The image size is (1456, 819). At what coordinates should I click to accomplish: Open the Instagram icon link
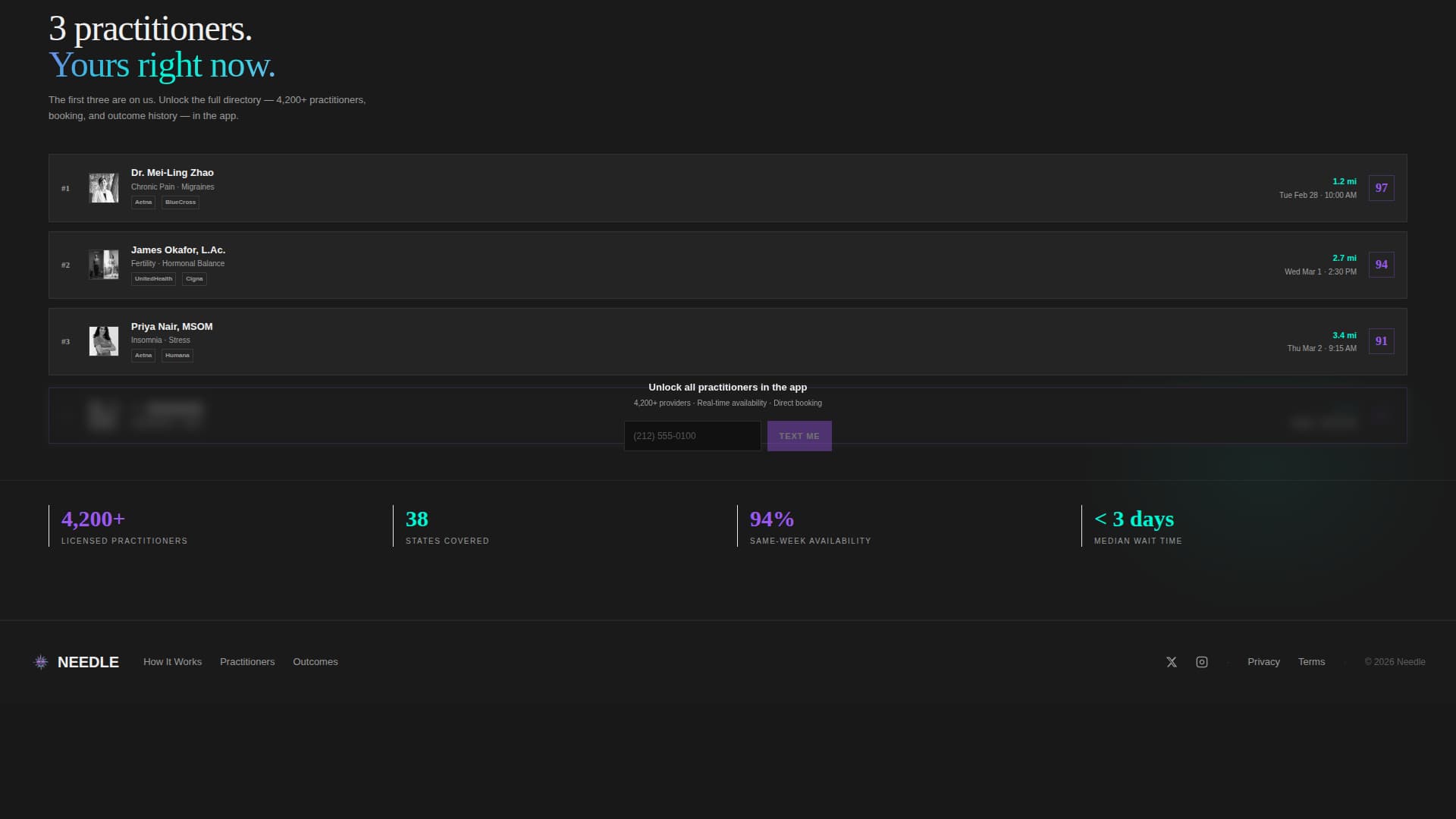pos(1202,662)
